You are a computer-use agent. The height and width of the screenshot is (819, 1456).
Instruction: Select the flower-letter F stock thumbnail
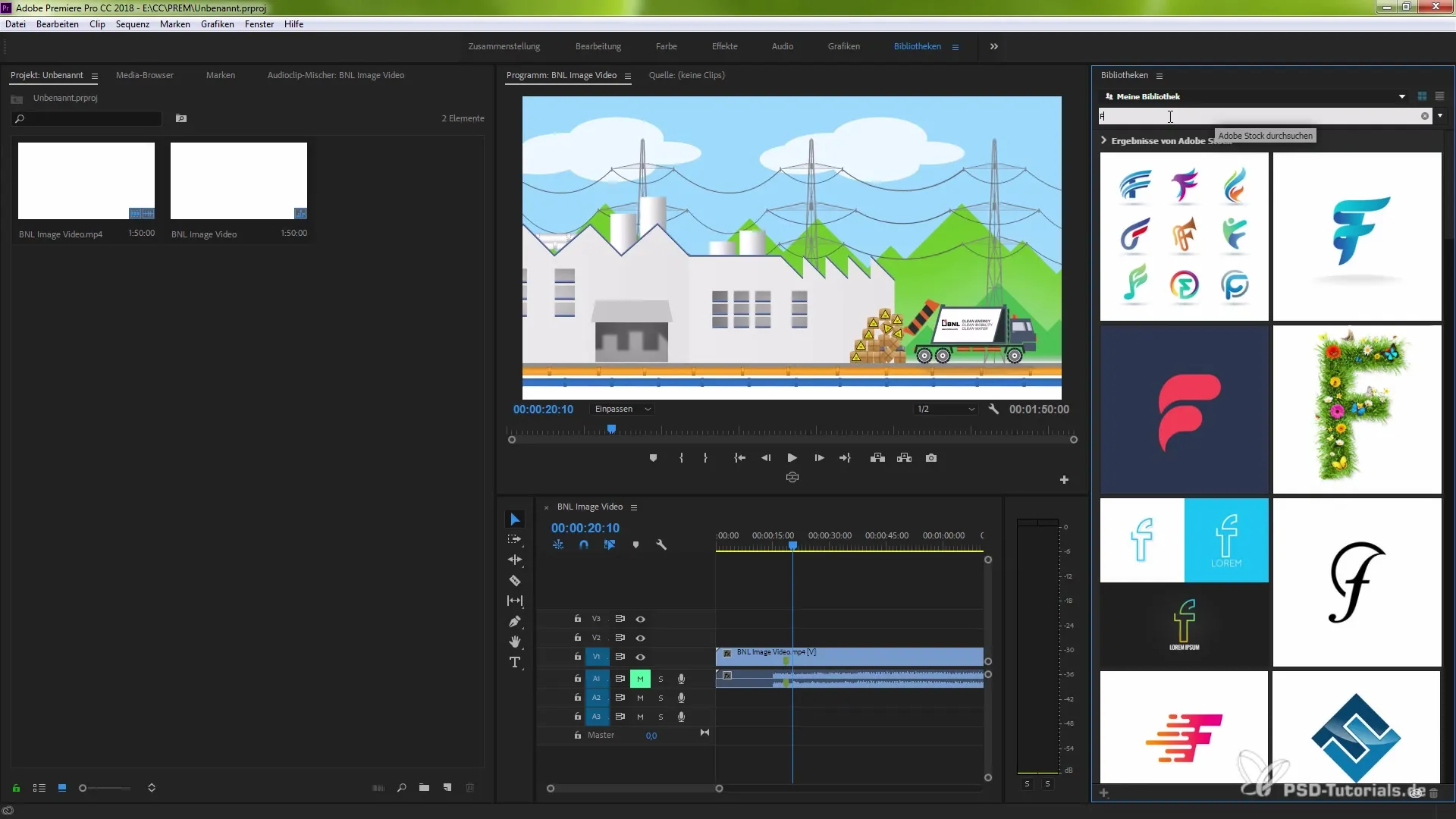pos(1357,409)
